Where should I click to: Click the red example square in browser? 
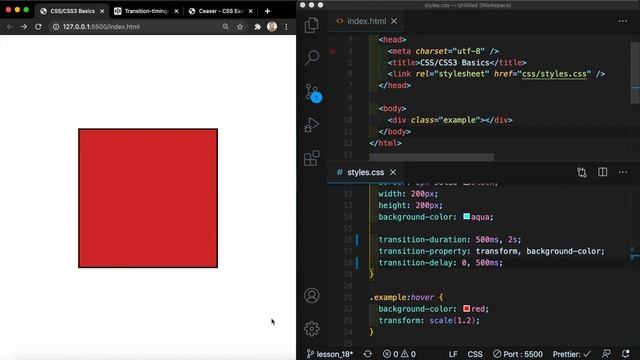pyautogui.click(x=148, y=198)
